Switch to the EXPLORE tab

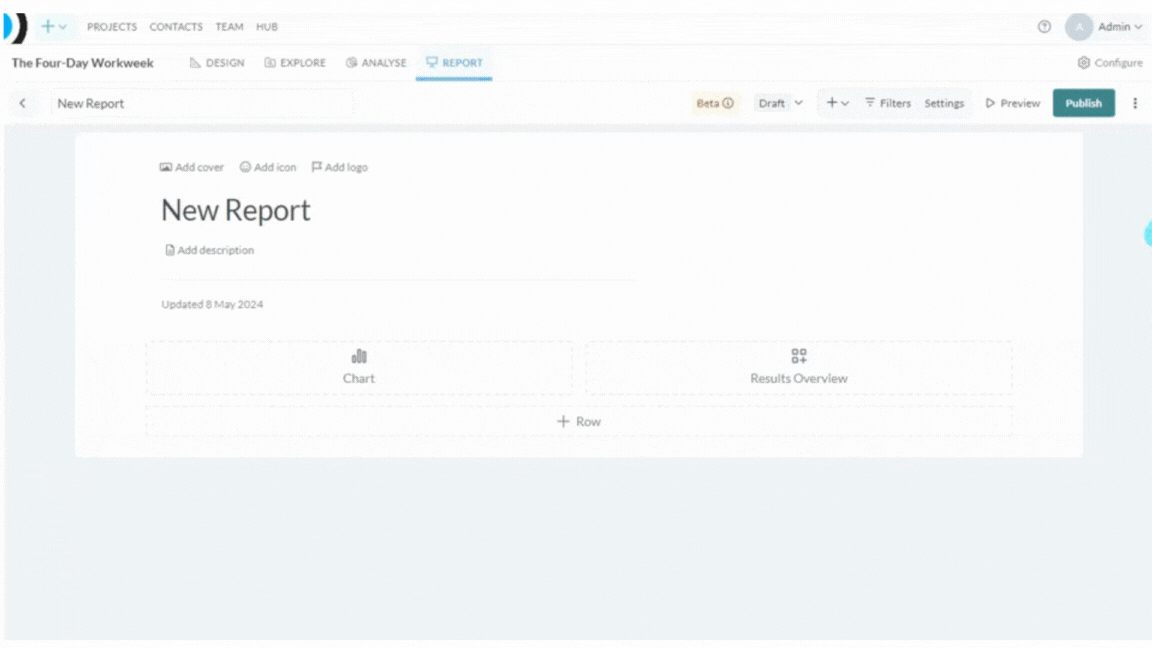[295, 62]
